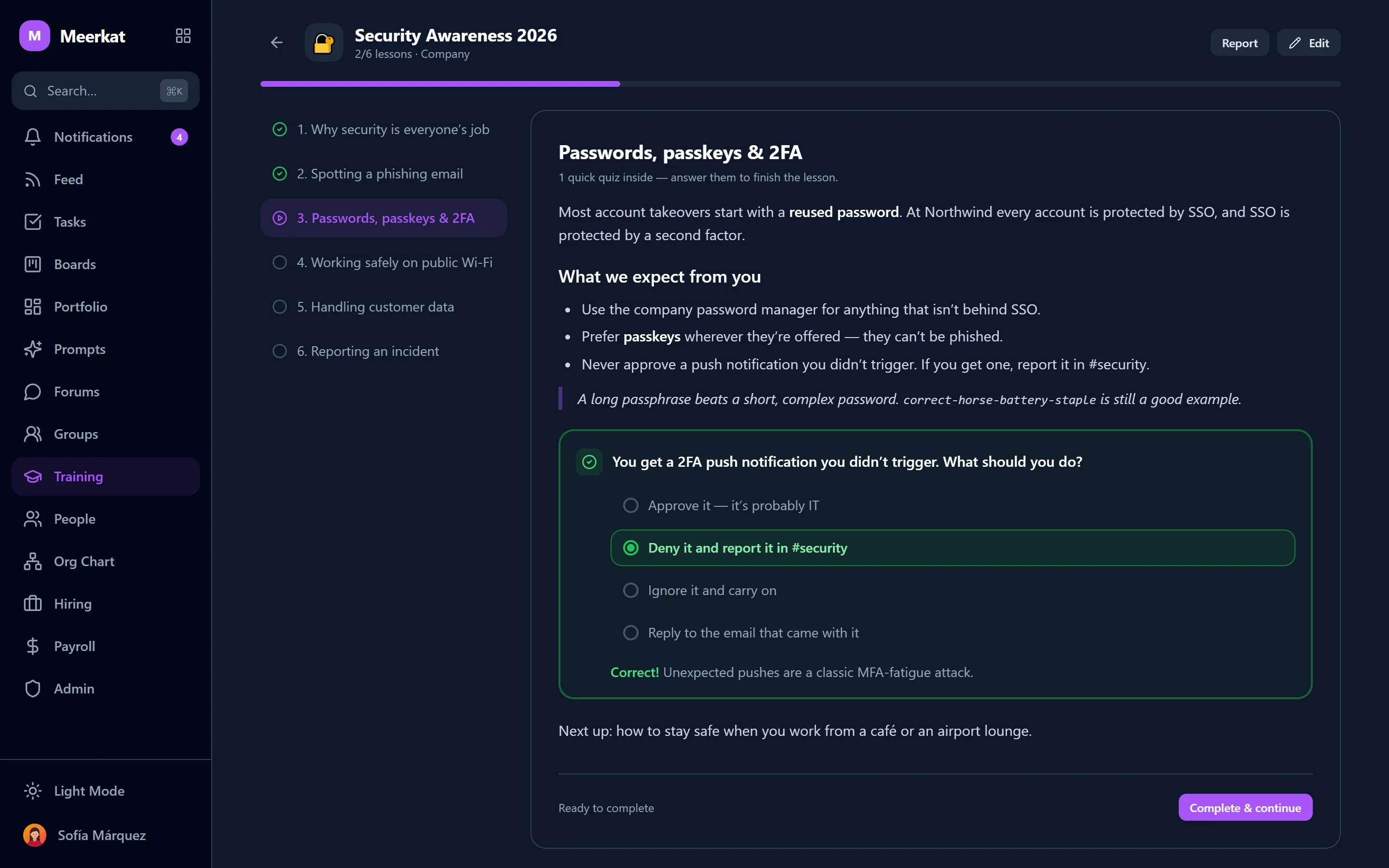1389x868 pixels.
Task: Click the back arrow icon
Action: [x=277, y=42]
